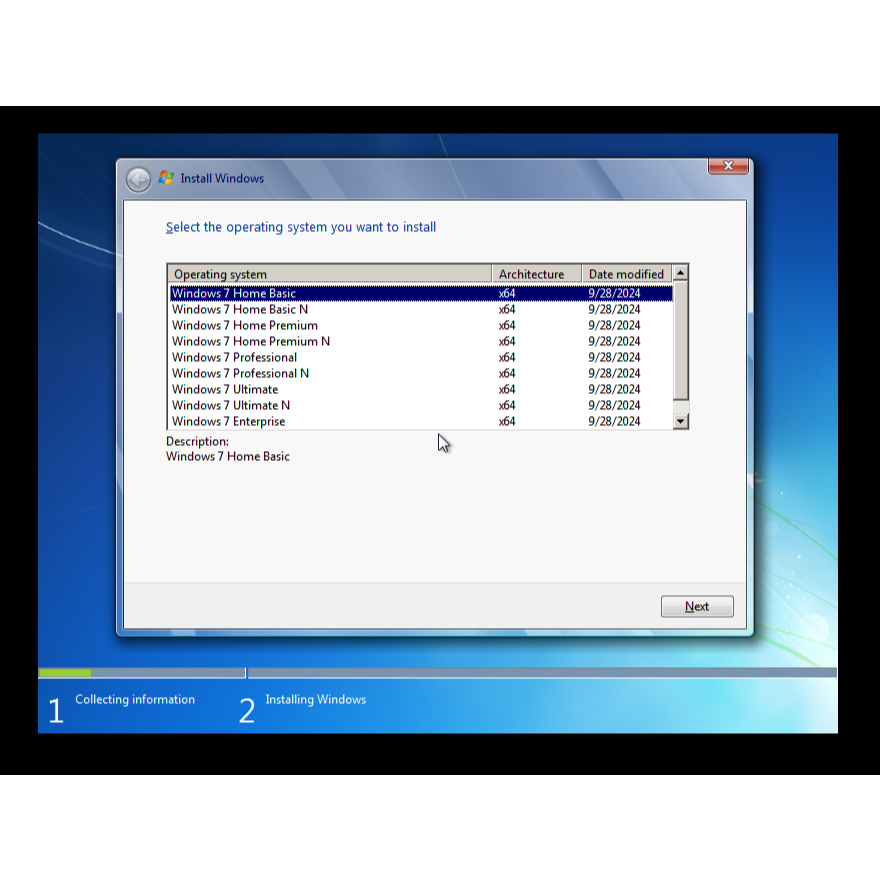Sort by Date modified column header
Viewport: 880px width, 880px height.
(x=626, y=274)
